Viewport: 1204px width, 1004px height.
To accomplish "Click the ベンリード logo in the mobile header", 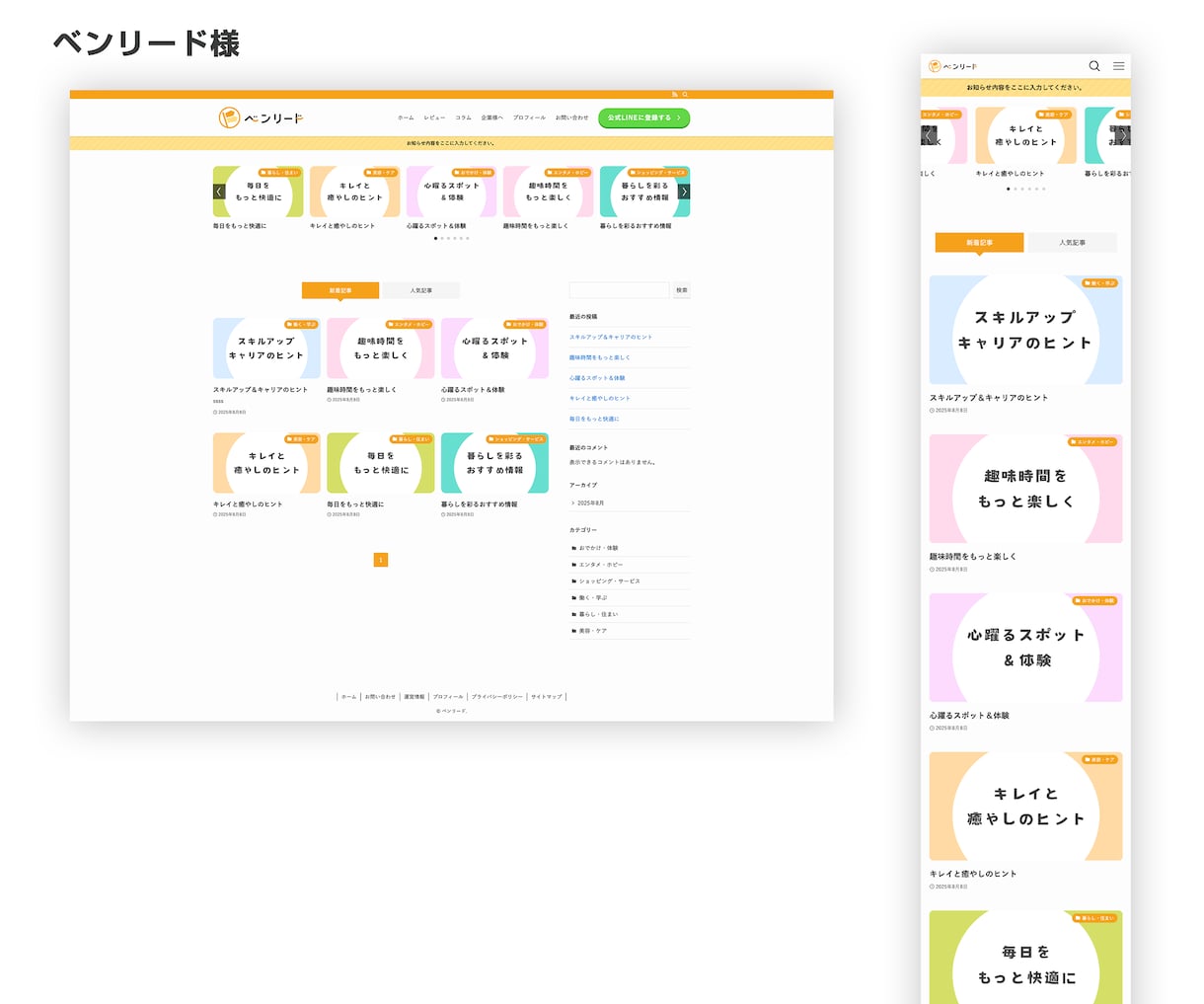I will tap(953, 66).
